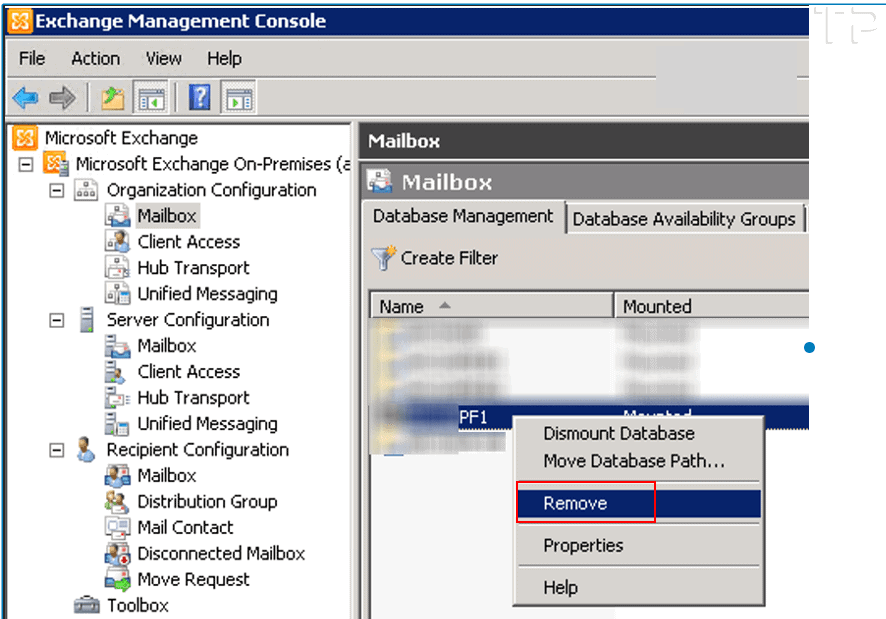Click the Client Access icon under Organization Configuration

coord(118,241)
